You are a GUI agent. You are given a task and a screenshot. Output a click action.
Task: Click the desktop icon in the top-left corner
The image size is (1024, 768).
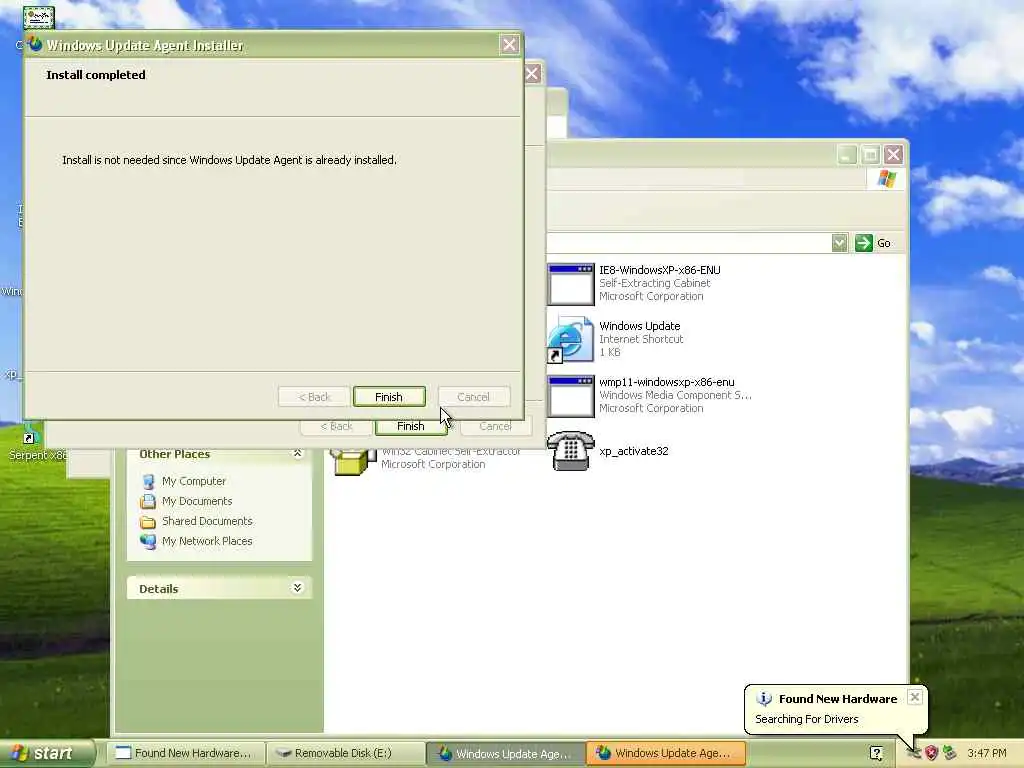click(39, 18)
